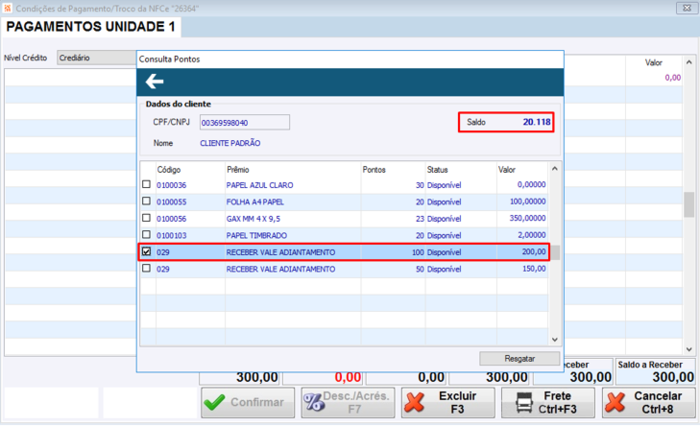Click the value 350,00000 cell

point(528,218)
